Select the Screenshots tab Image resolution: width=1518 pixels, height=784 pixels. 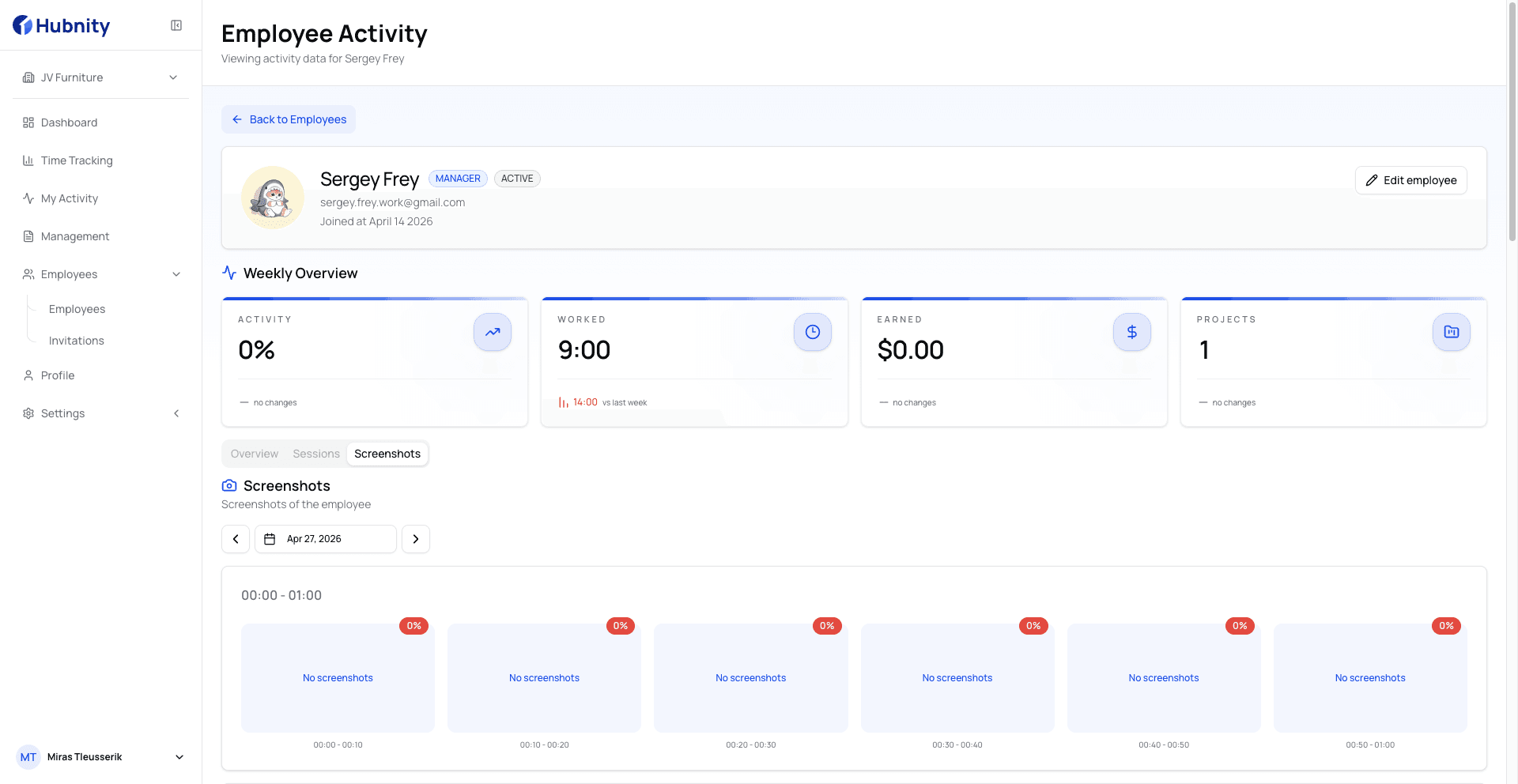pos(387,454)
